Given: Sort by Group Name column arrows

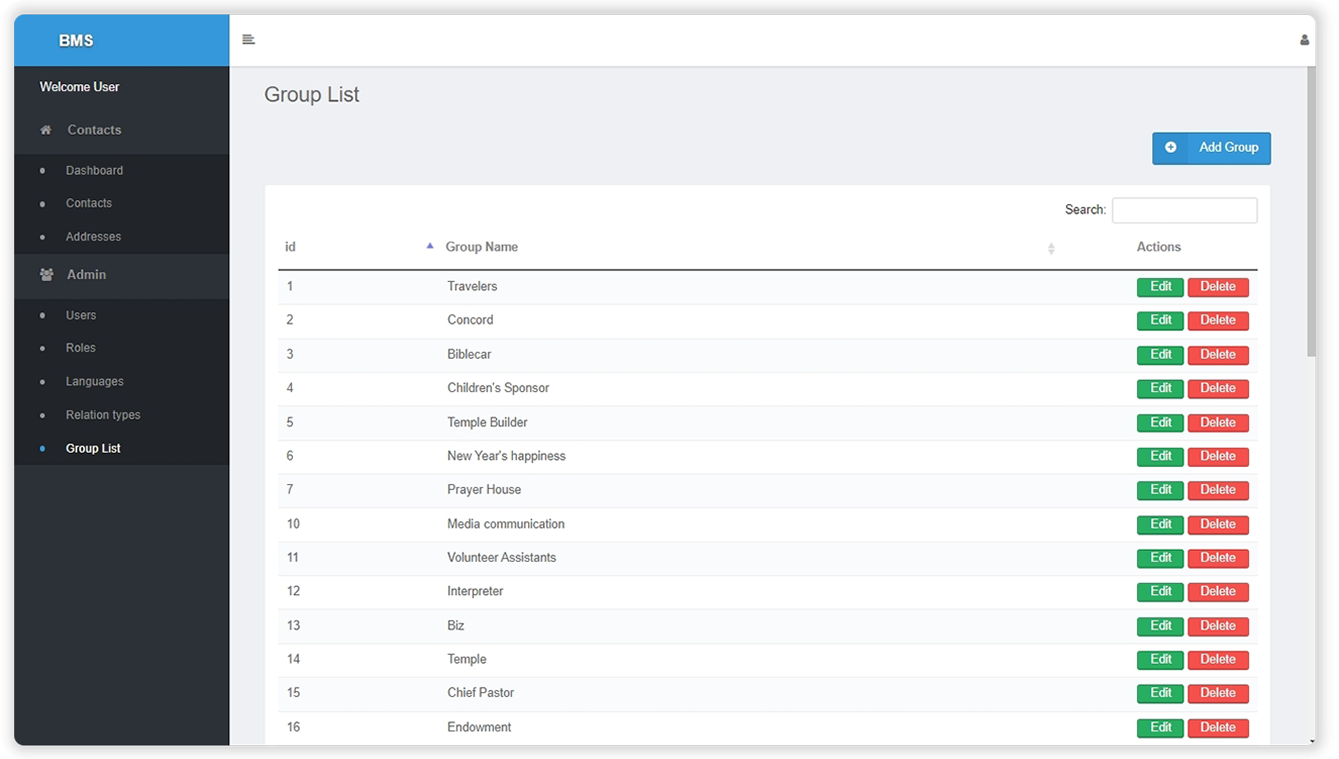Looking at the screenshot, I should [1050, 248].
